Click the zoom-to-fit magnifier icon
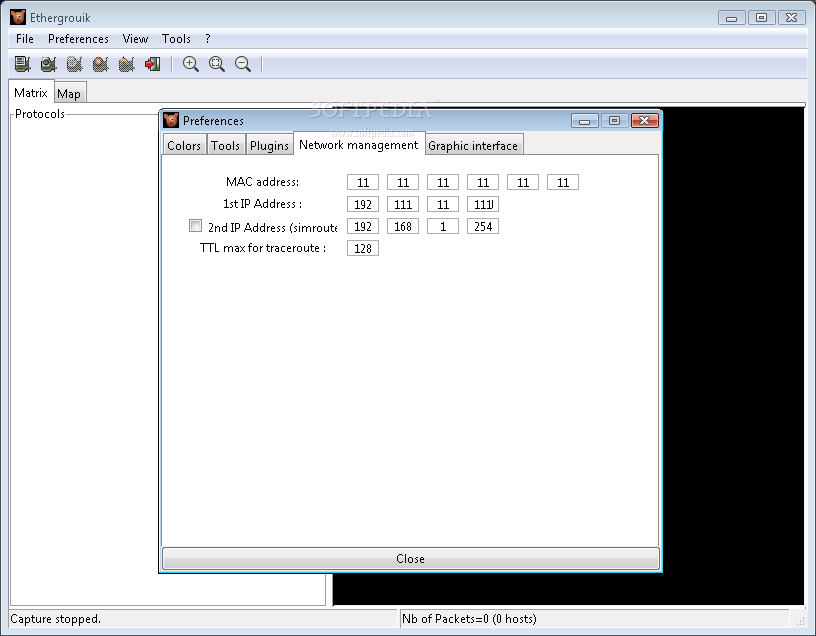The height and width of the screenshot is (636, 816). coord(217,64)
